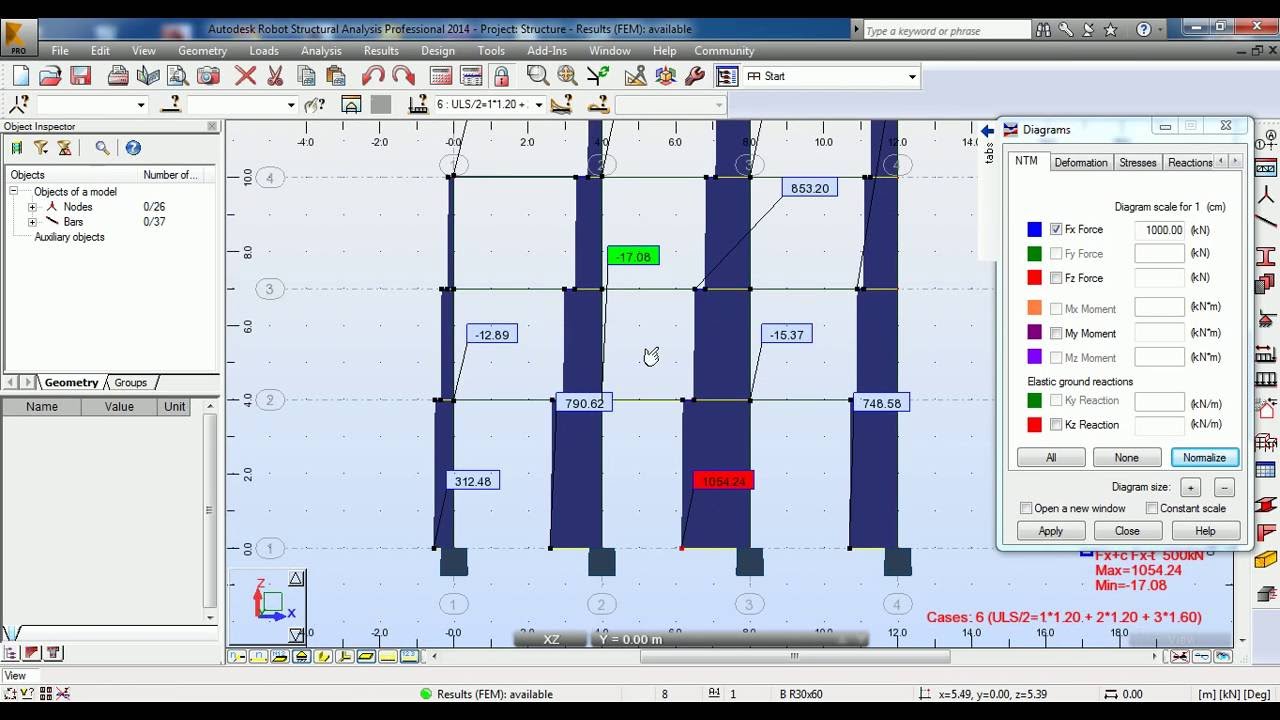Click the Zoom all view icon
The height and width of the screenshot is (720, 1280).
point(567,76)
